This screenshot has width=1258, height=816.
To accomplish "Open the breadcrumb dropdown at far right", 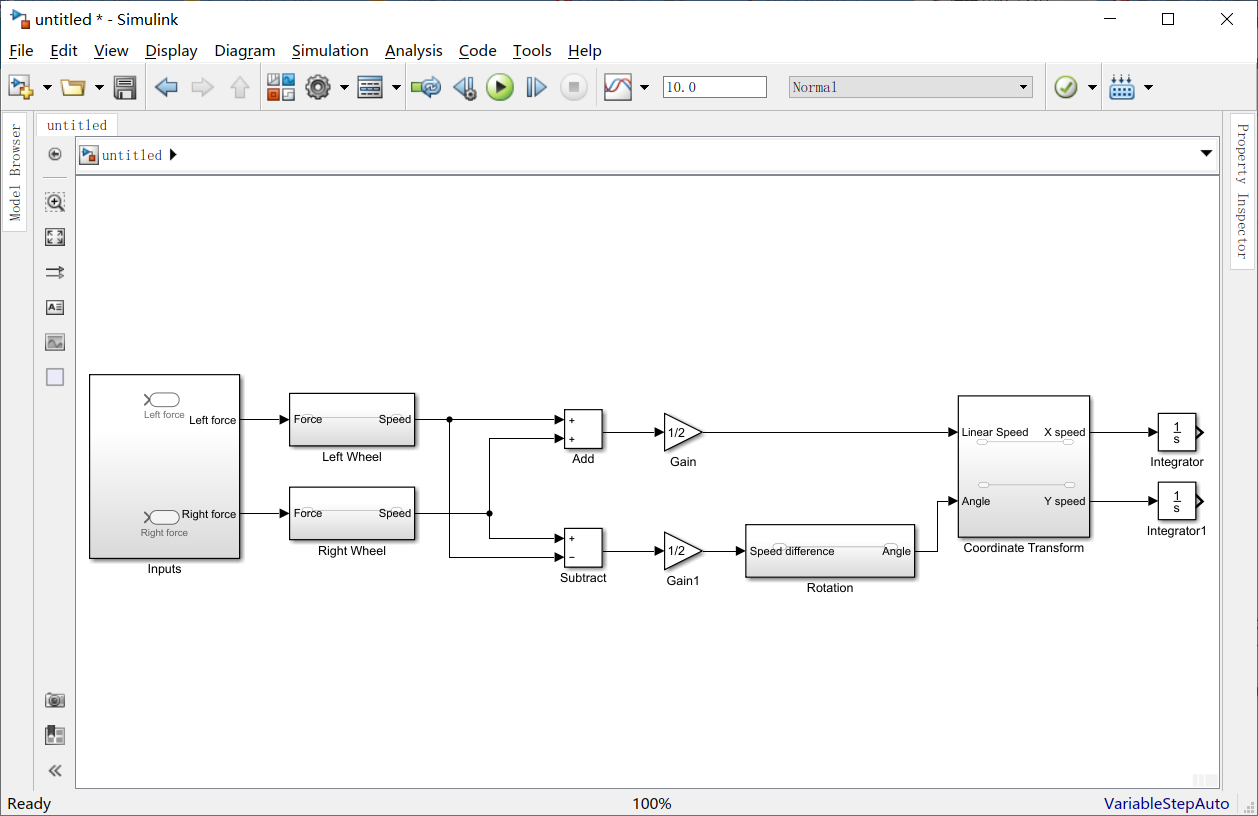I will point(1206,153).
